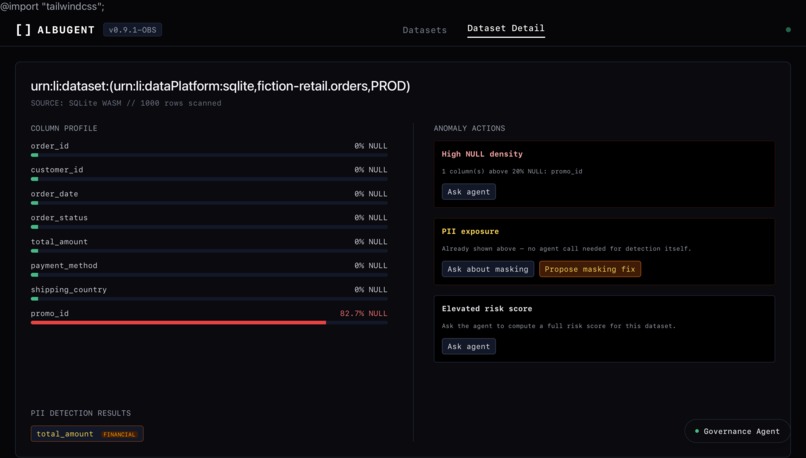Click the customer_id column name
The width and height of the screenshot is (806, 458).
57,170
